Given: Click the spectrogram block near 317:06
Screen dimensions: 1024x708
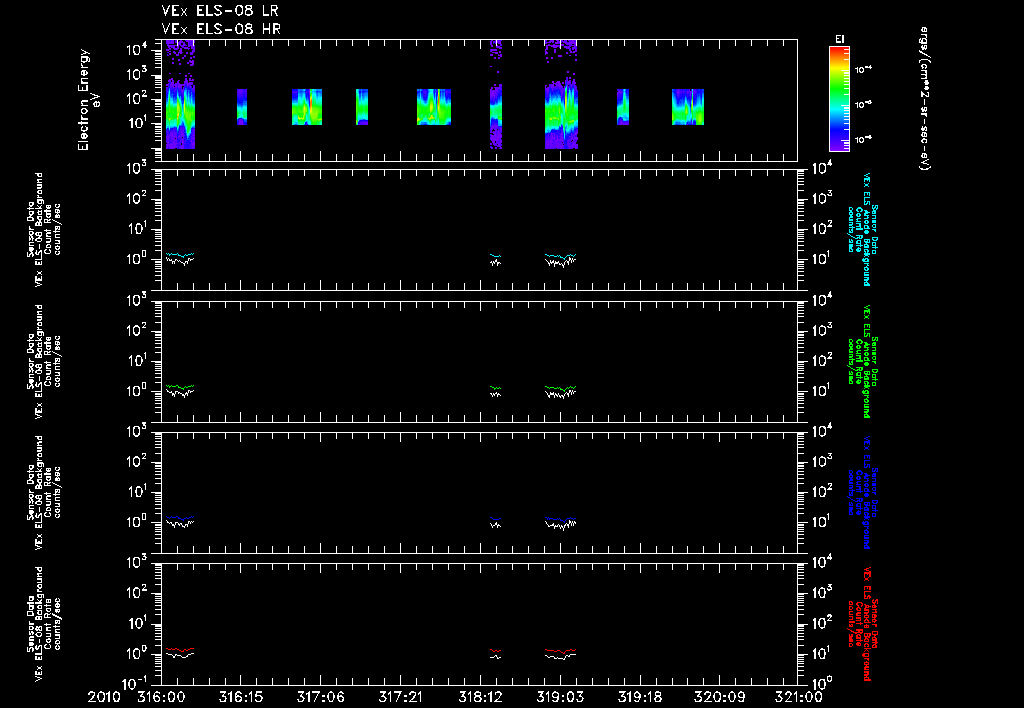Looking at the screenshot, I should point(307,106).
